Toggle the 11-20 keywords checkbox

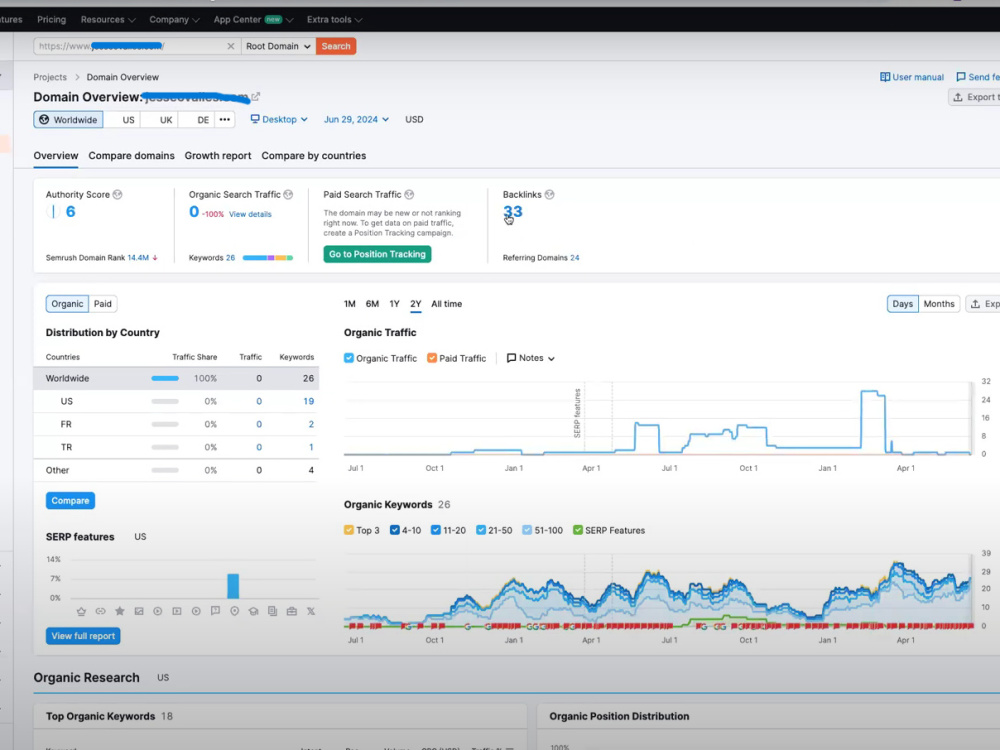tap(436, 530)
